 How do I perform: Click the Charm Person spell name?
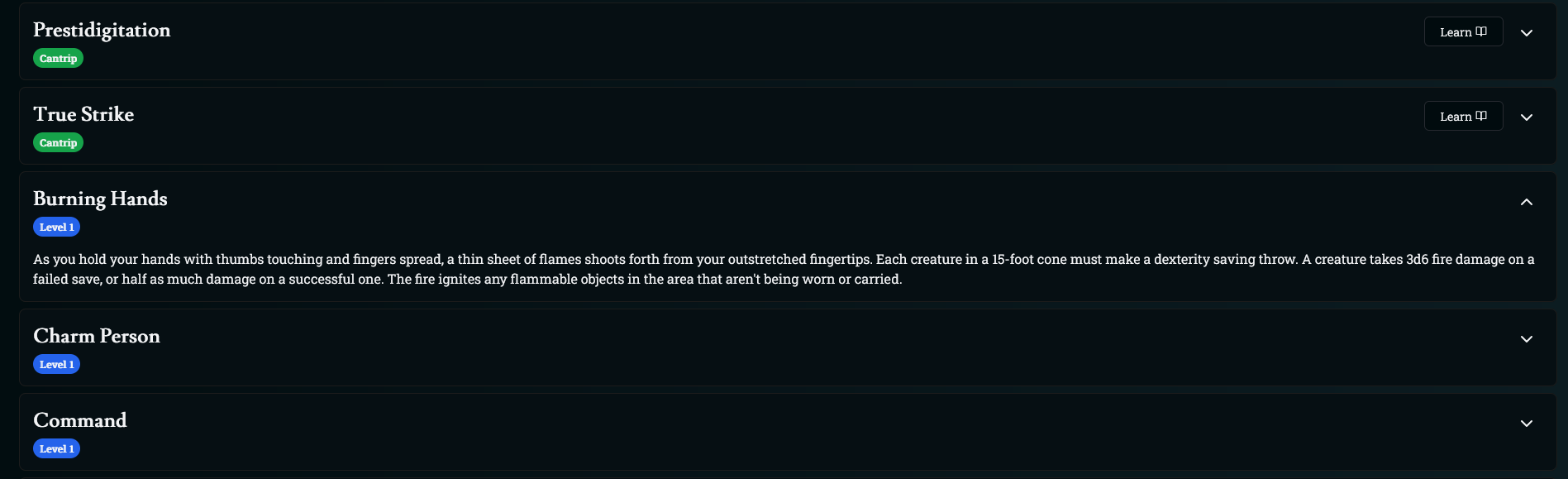pyautogui.click(x=97, y=337)
